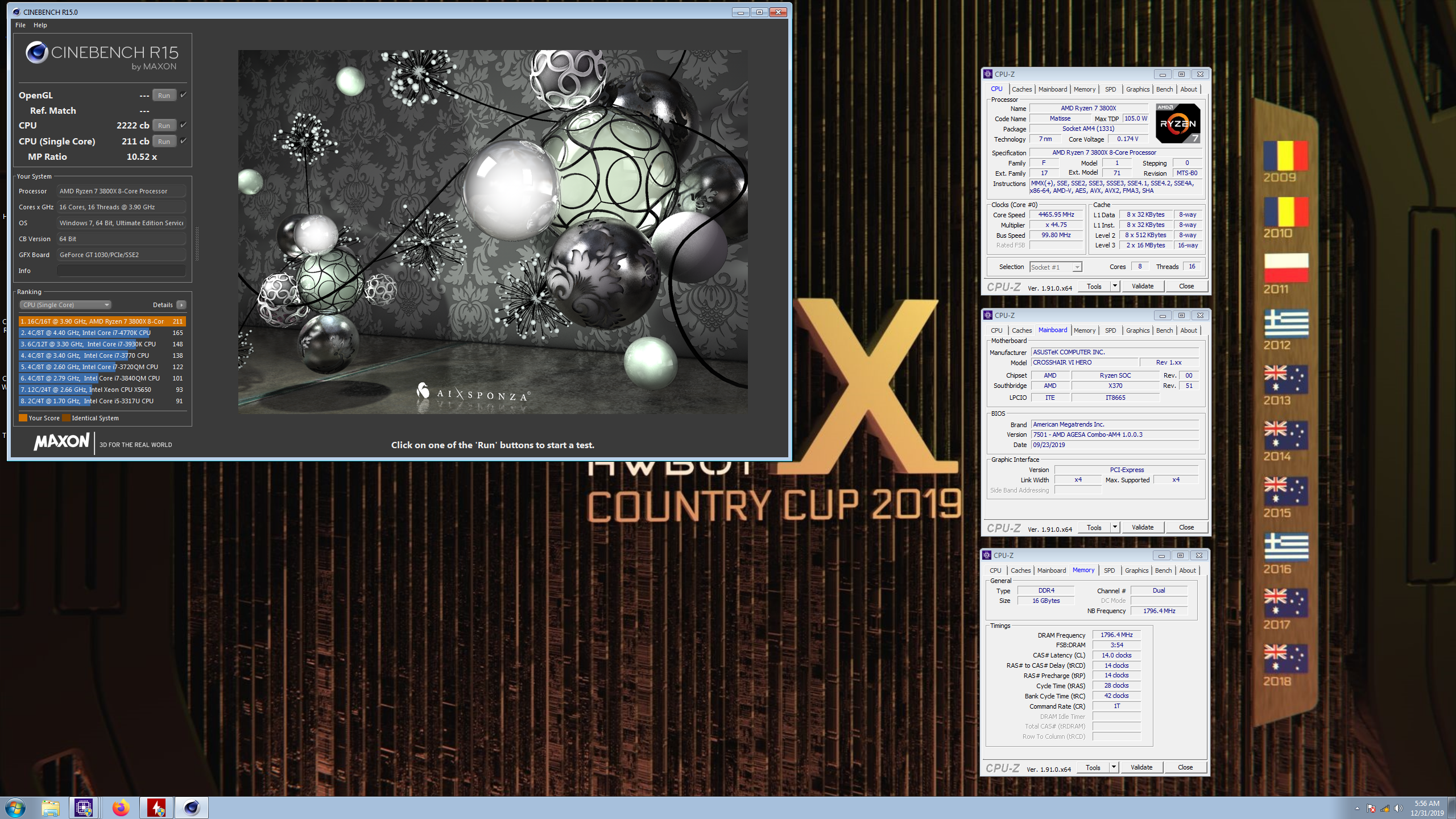Select ranking row Intel Xeon CPU X5650
This screenshot has height=819, width=1456.
point(102,390)
